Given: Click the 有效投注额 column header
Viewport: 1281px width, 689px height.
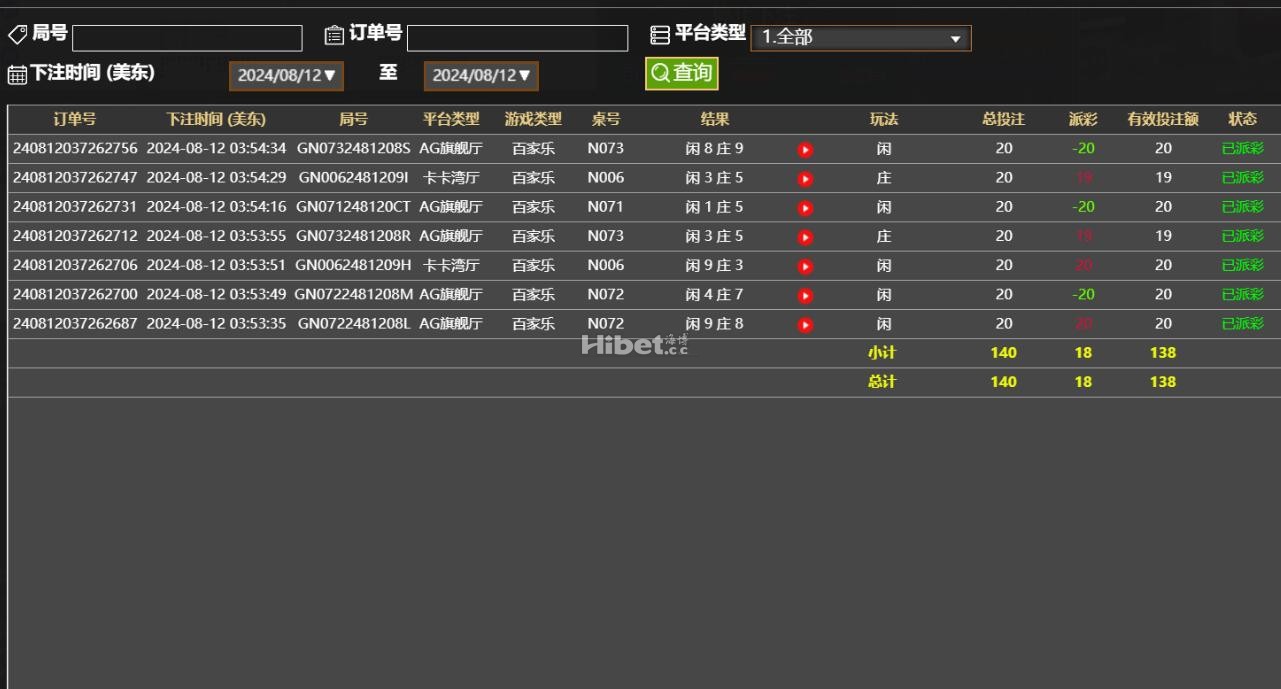Looking at the screenshot, I should (1163, 119).
